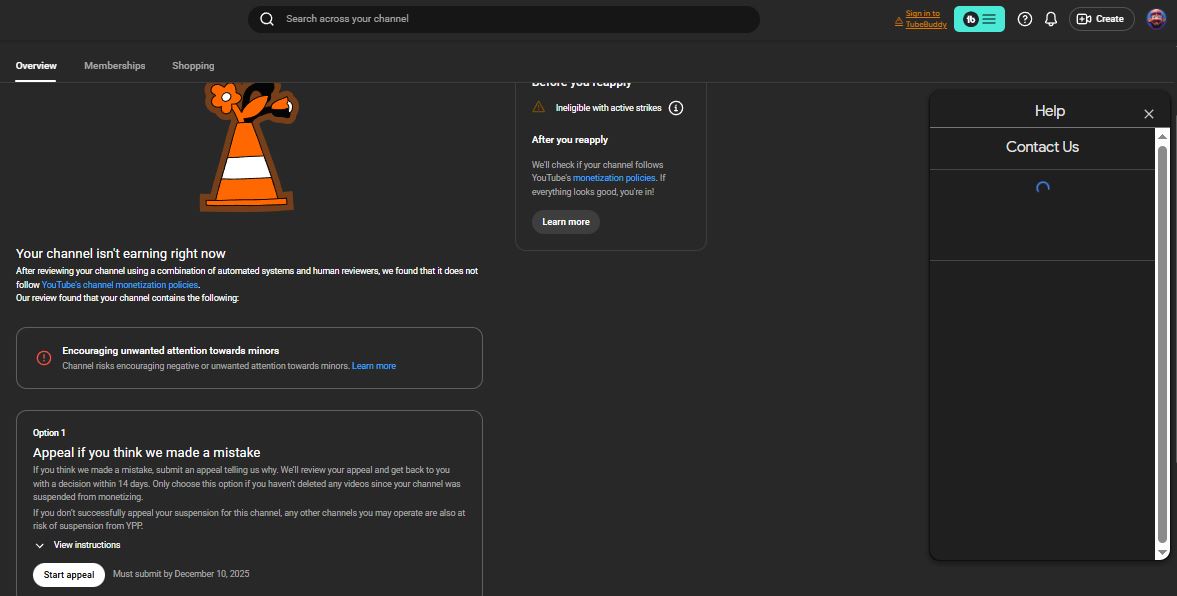Click the search across your channel field
The image size is (1177, 596).
(x=504, y=20)
